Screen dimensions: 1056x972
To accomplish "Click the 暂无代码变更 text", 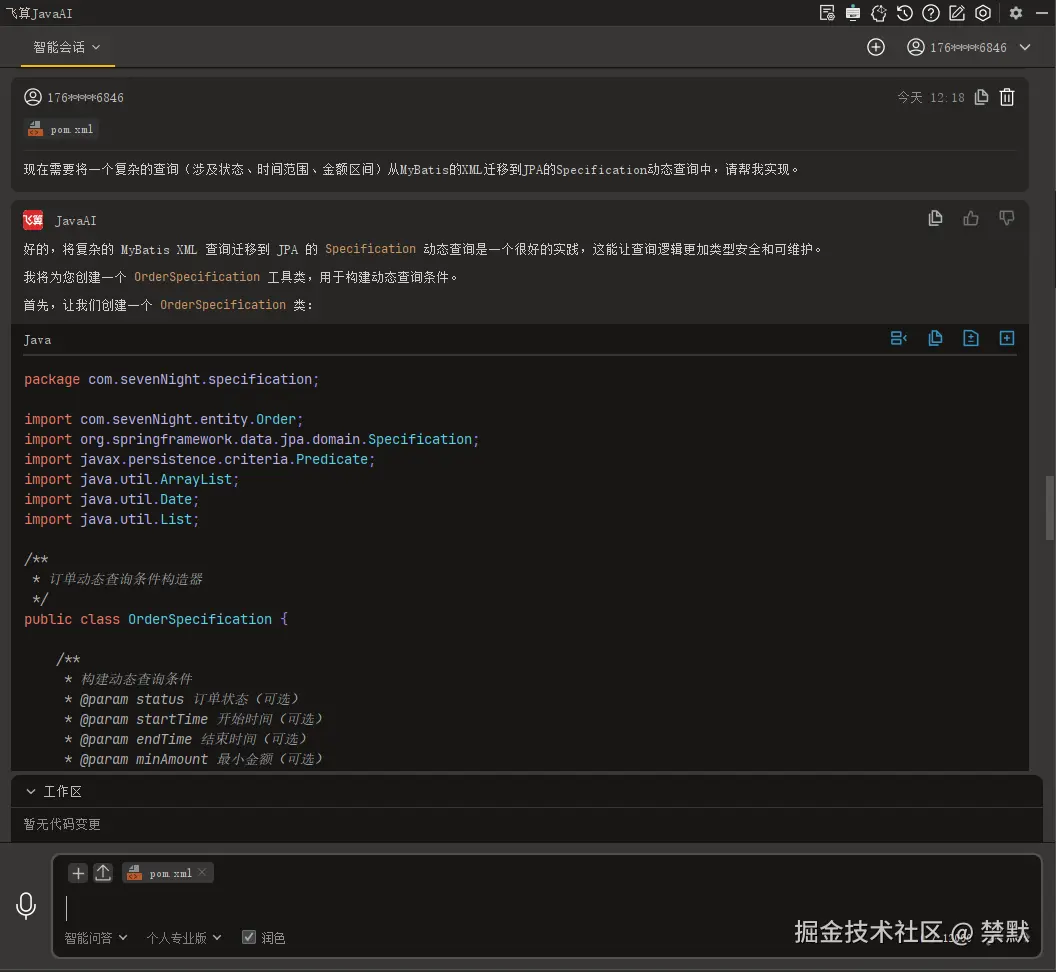I will coord(62,824).
